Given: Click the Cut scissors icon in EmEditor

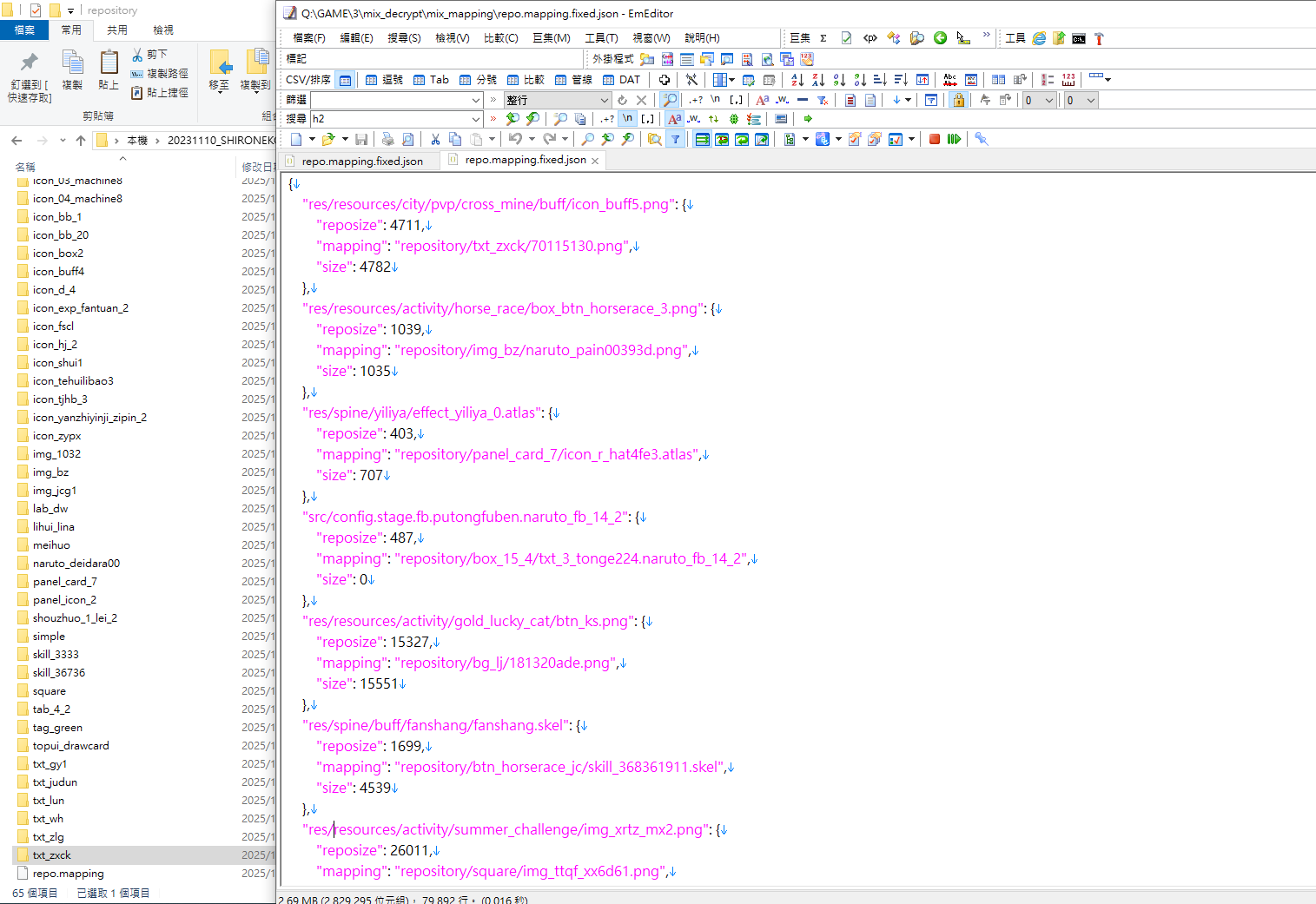Looking at the screenshot, I should (434, 139).
